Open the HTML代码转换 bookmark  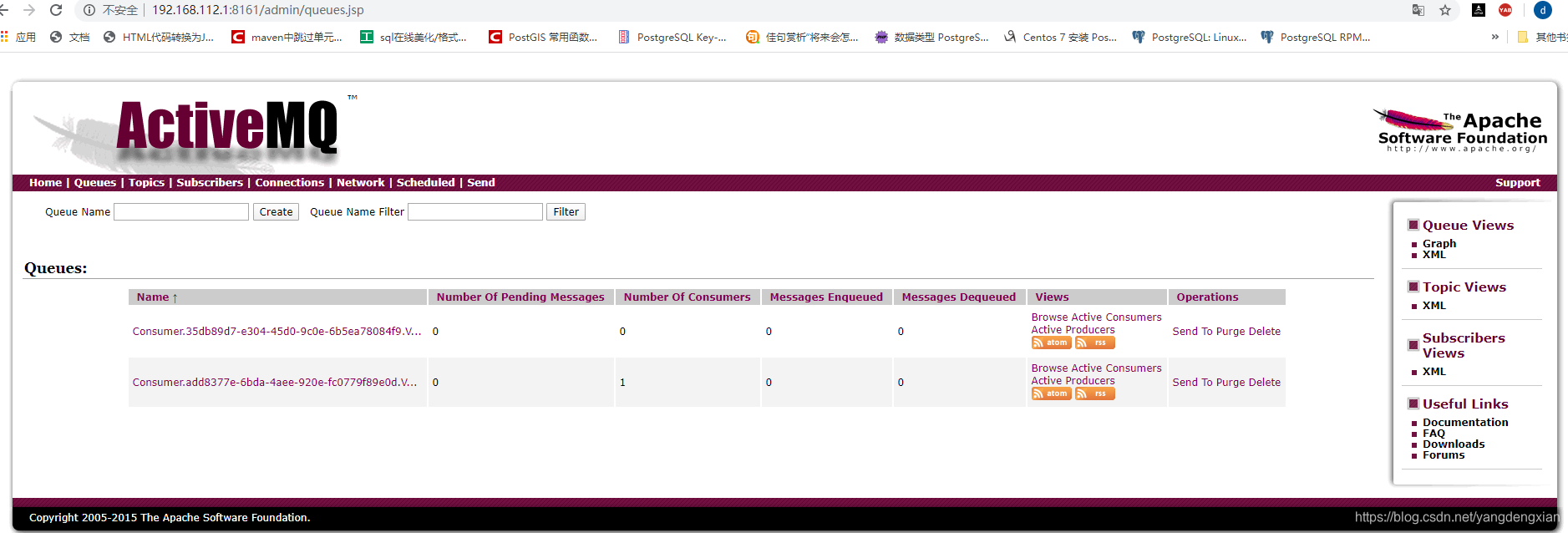[159, 37]
